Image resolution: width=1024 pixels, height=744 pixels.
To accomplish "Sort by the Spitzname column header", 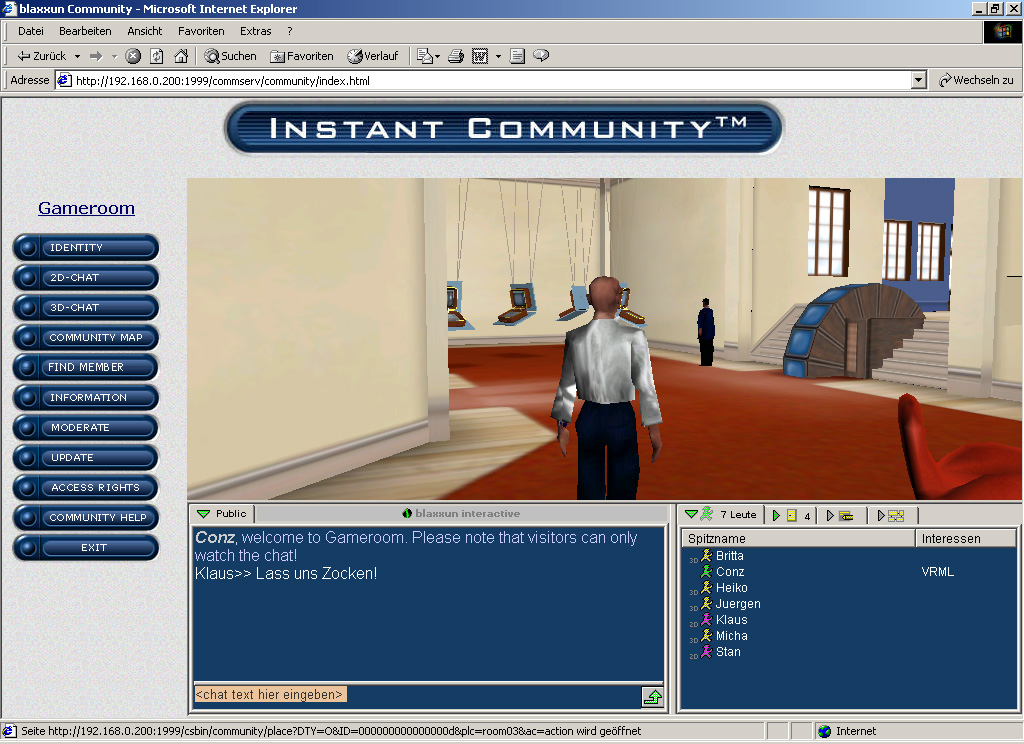I will (798, 538).
